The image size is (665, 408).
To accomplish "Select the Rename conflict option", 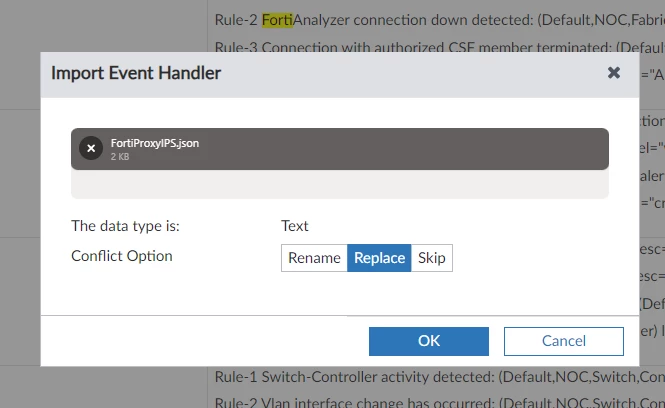I will click(x=314, y=258).
